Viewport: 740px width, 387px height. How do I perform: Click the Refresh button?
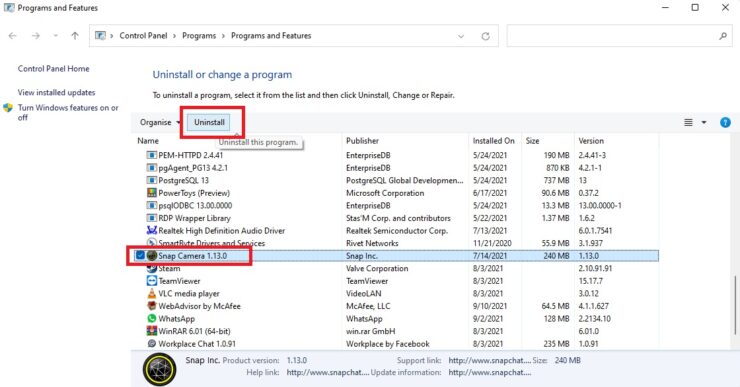click(x=485, y=36)
